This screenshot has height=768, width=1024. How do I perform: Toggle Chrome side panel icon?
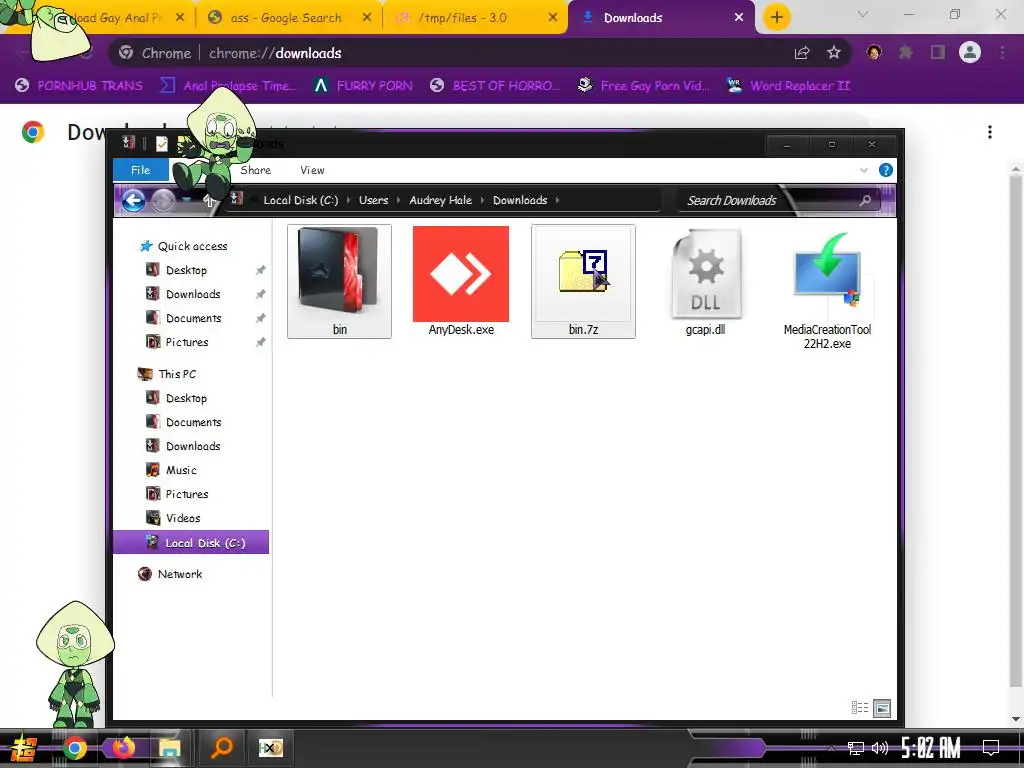click(x=938, y=52)
